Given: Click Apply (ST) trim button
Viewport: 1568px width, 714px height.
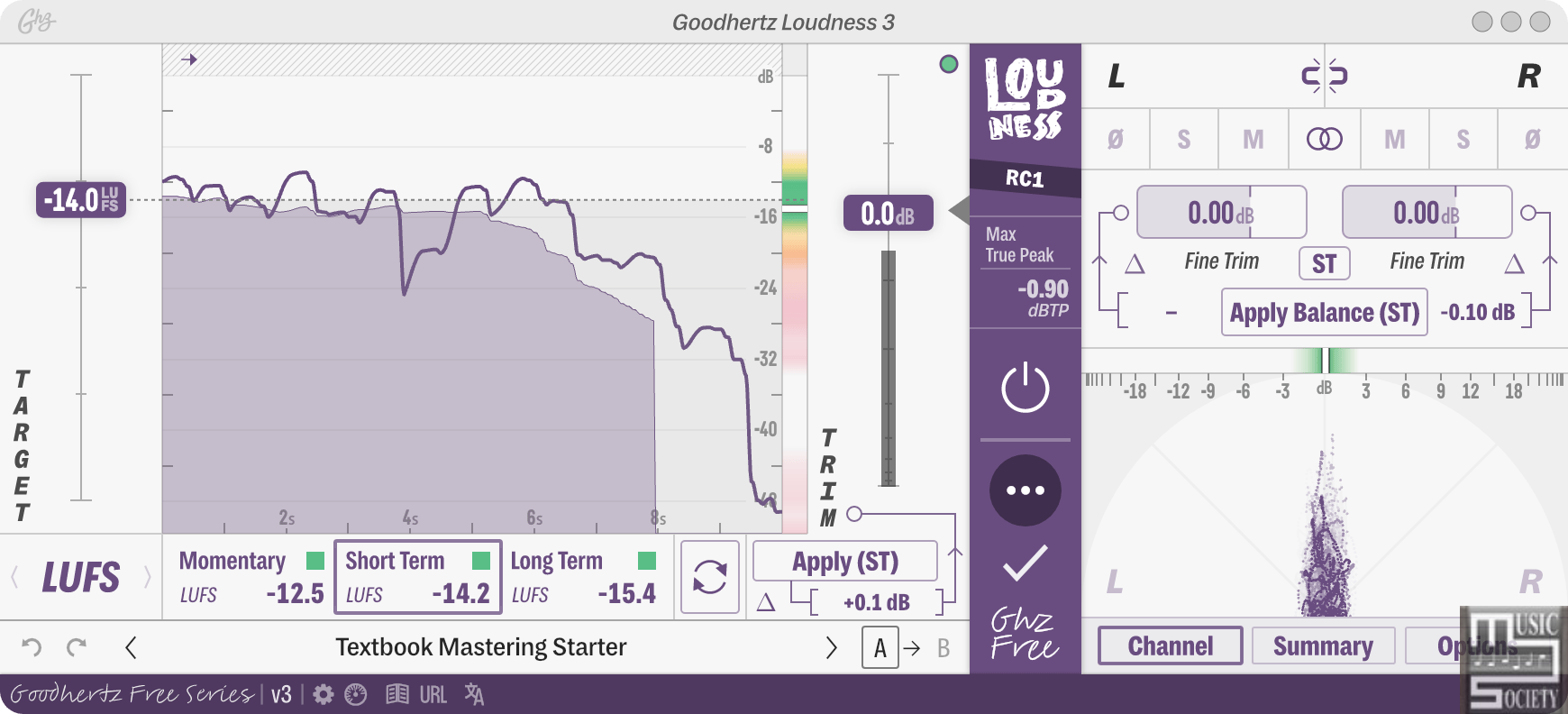Looking at the screenshot, I should coord(845,561).
